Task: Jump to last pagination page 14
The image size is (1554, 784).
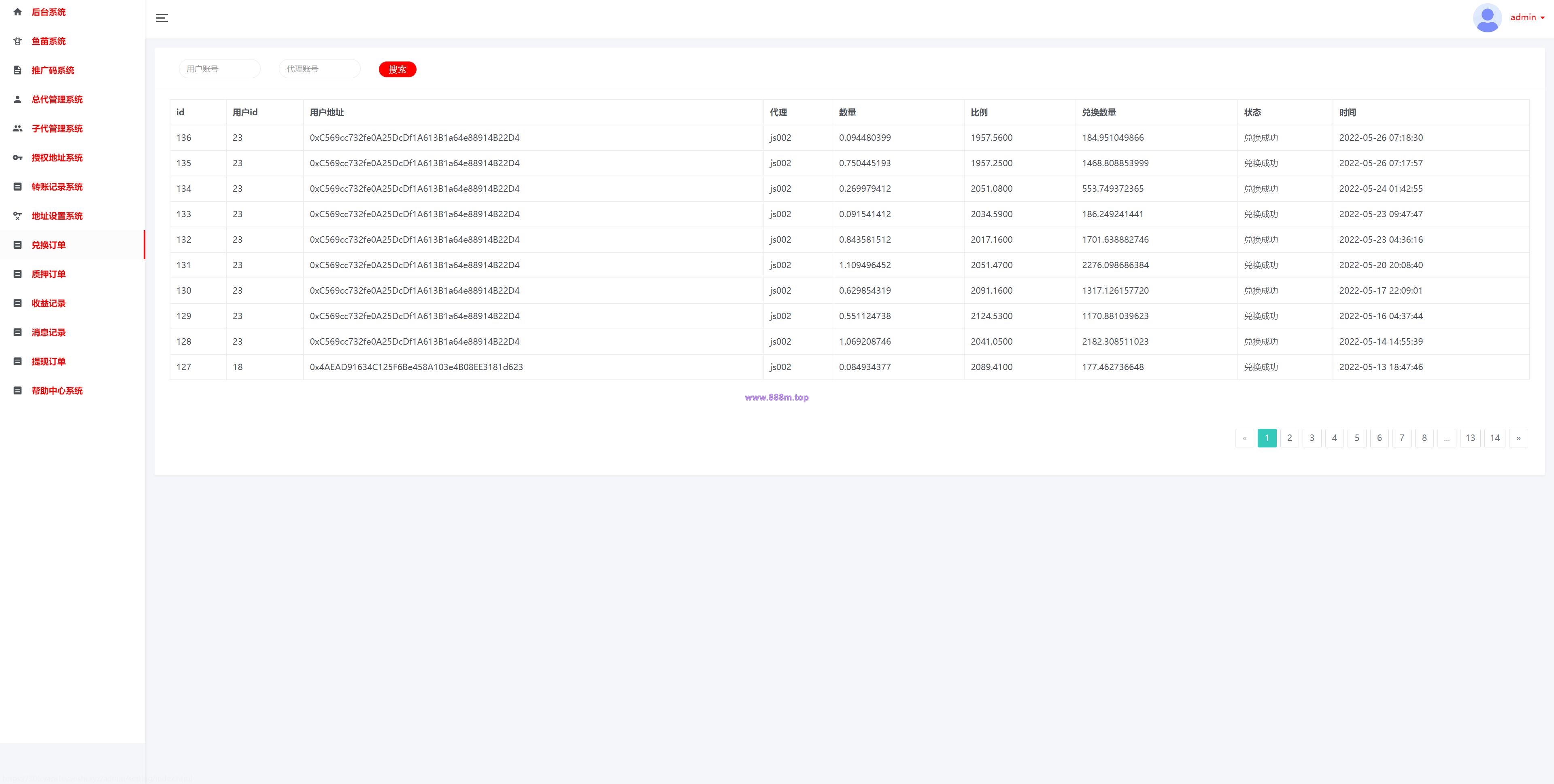Action: pos(1495,438)
